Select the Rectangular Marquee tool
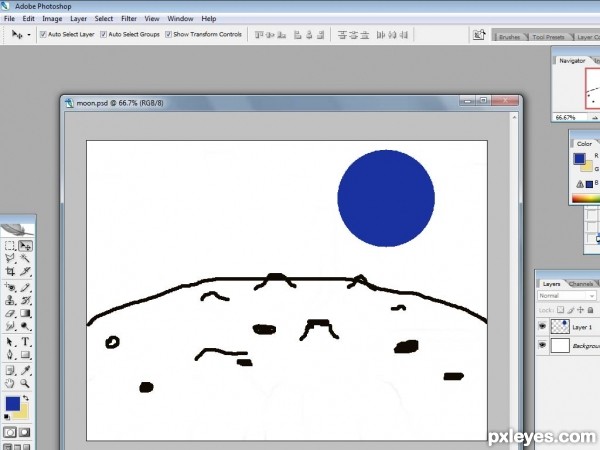This screenshot has width=600, height=450. [10, 246]
